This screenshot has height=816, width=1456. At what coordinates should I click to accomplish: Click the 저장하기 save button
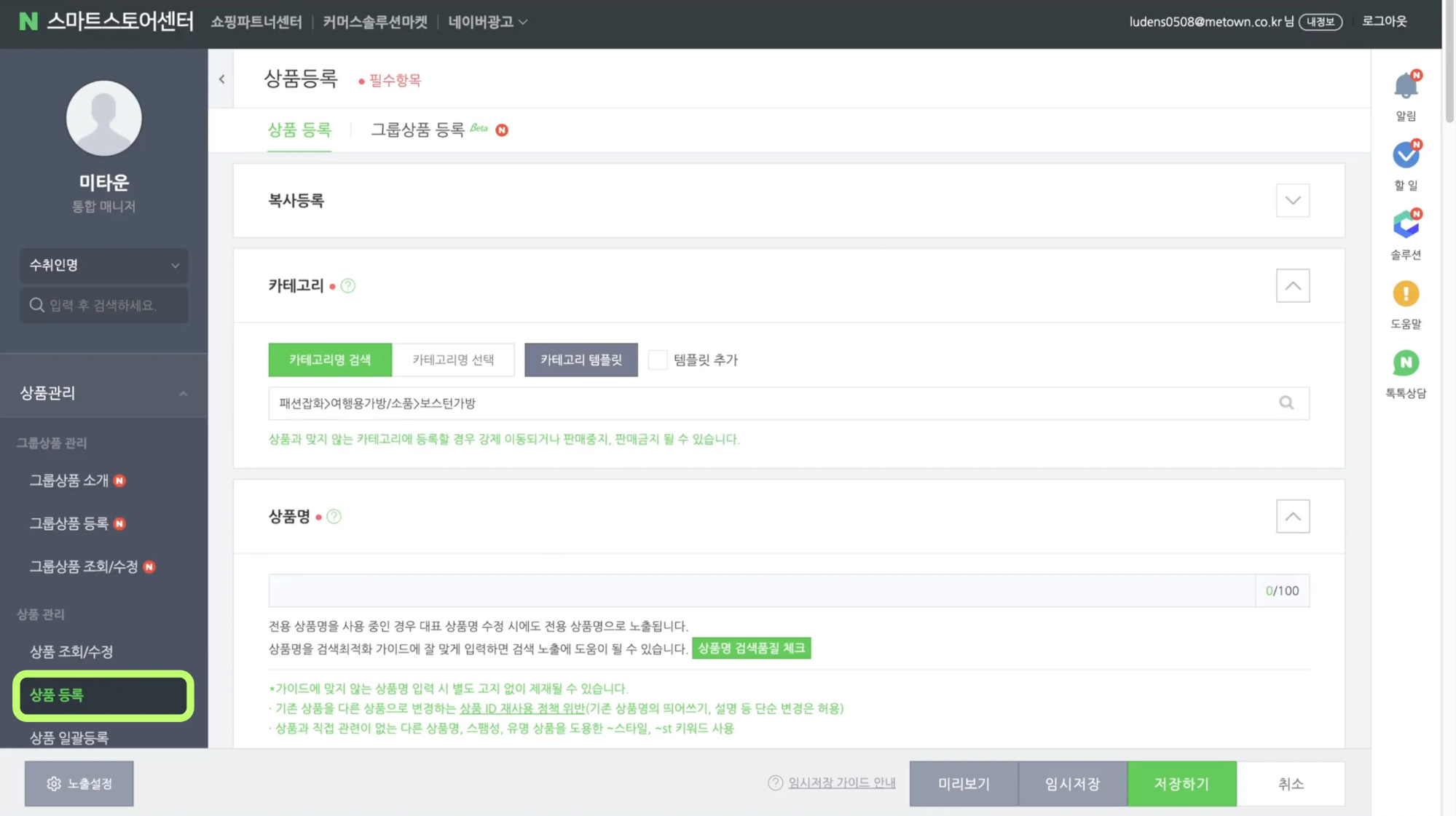pyautogui.click(x=1181, y=783)
